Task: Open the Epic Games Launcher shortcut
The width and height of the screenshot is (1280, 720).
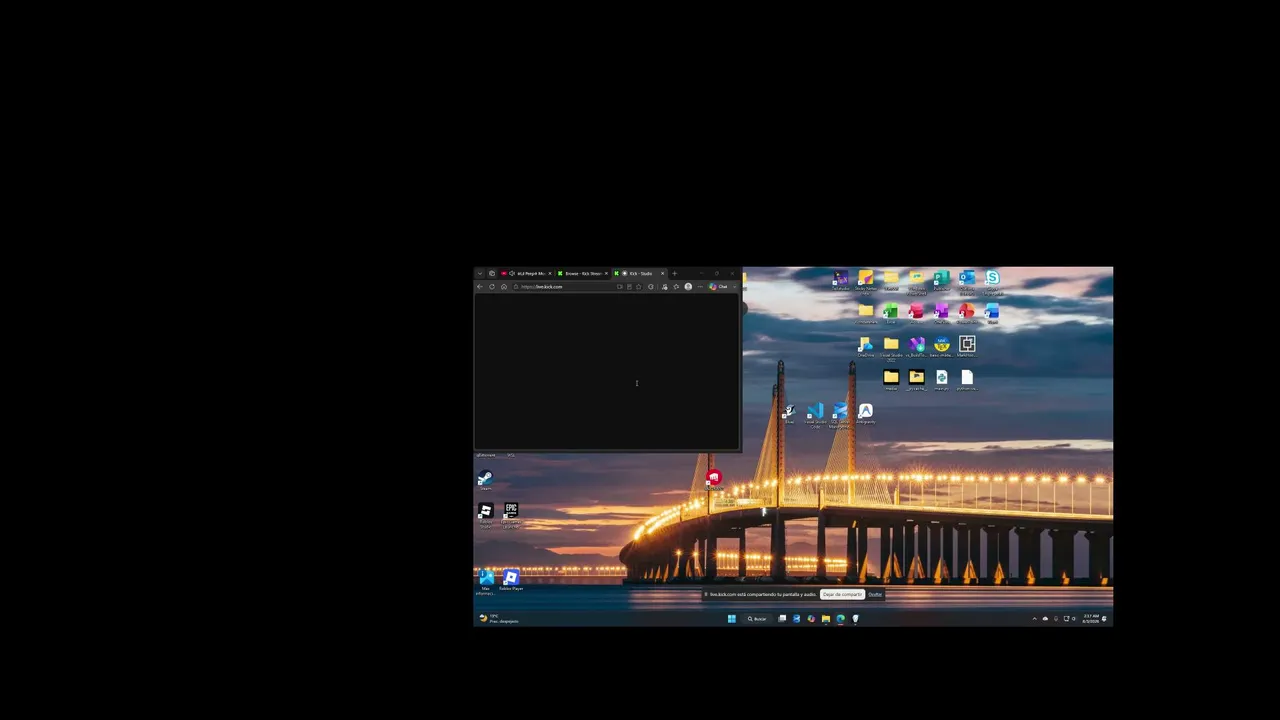Action: (511, 514)
